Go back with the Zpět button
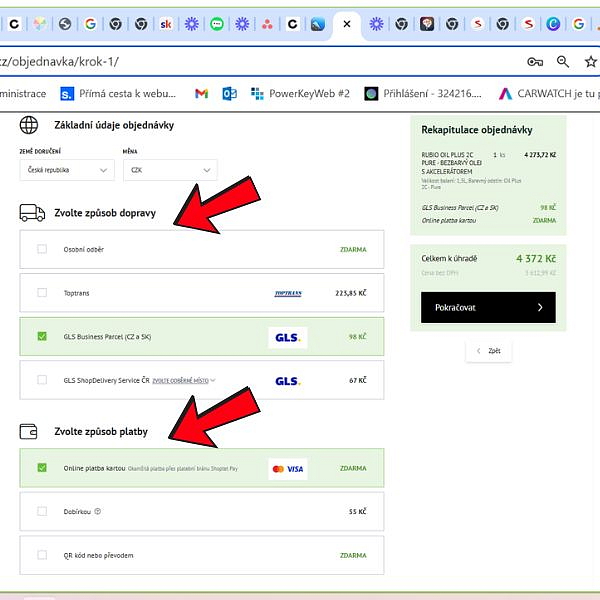Viewport: 600px width, 600px height. pos(489,351)
